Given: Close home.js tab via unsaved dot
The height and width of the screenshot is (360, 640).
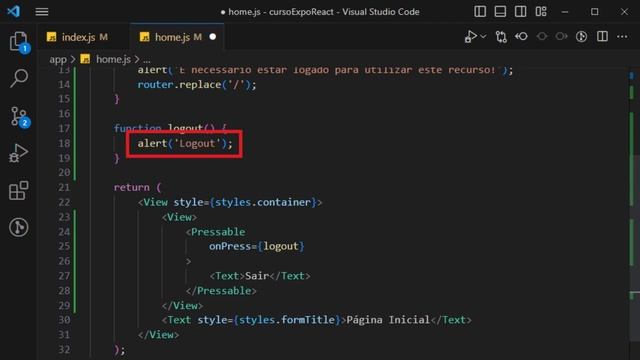Looking at the screenshot, I should click(x=213, y=37).
